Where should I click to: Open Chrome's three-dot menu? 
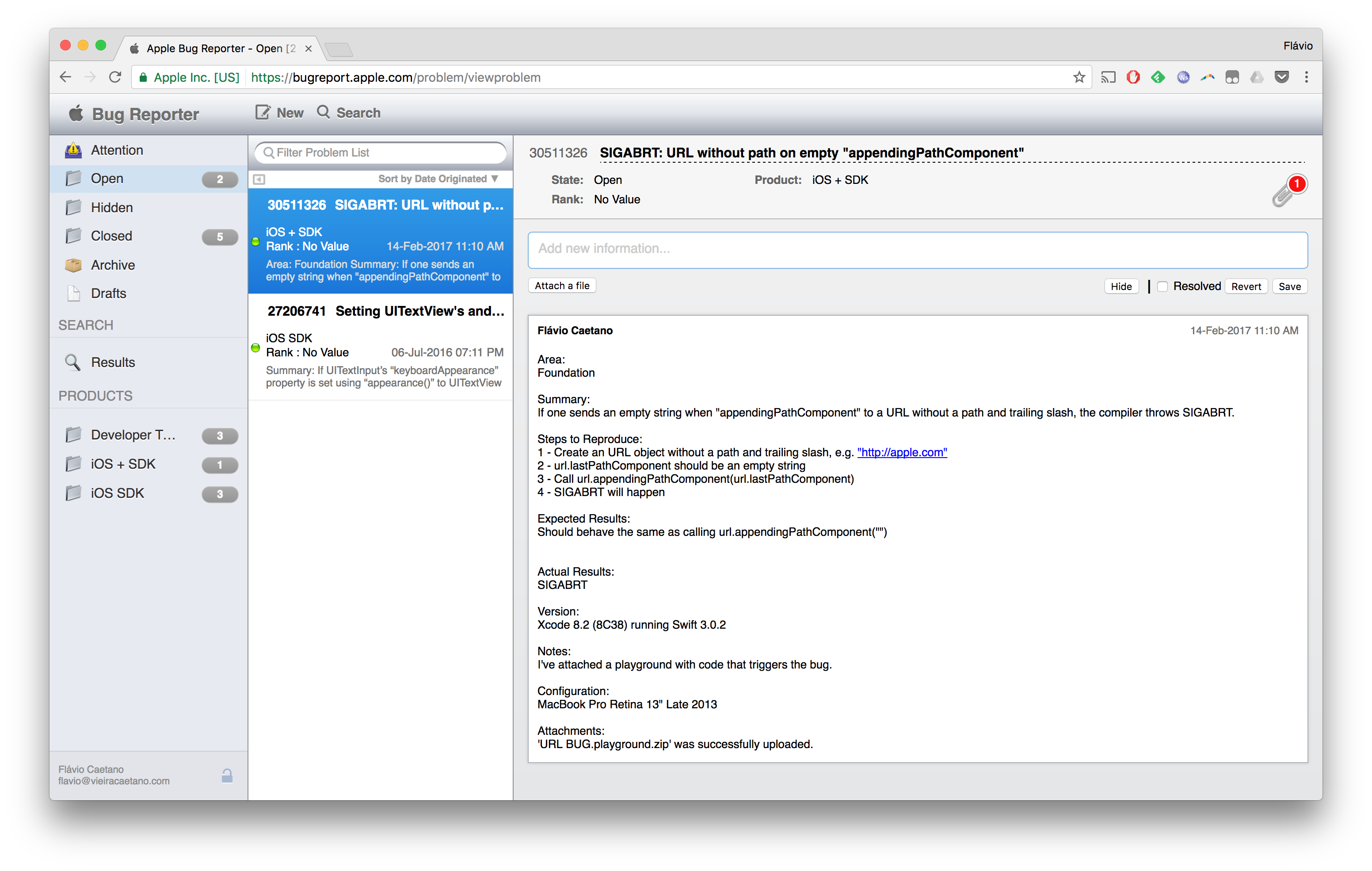(x=1307, y=77)
